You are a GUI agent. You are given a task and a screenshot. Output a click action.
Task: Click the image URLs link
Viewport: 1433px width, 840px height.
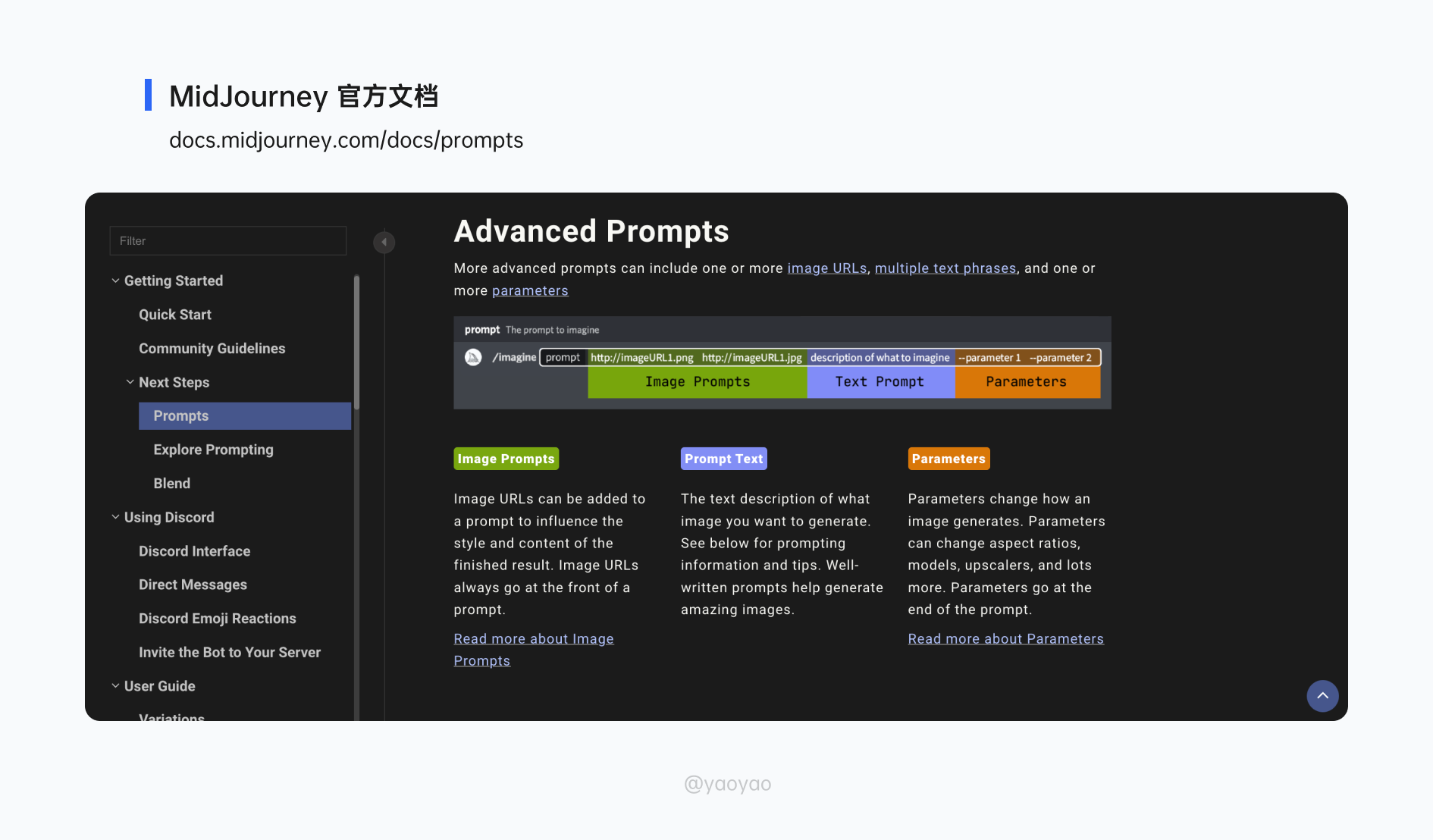pyautogui.click(x=826, y=268)
